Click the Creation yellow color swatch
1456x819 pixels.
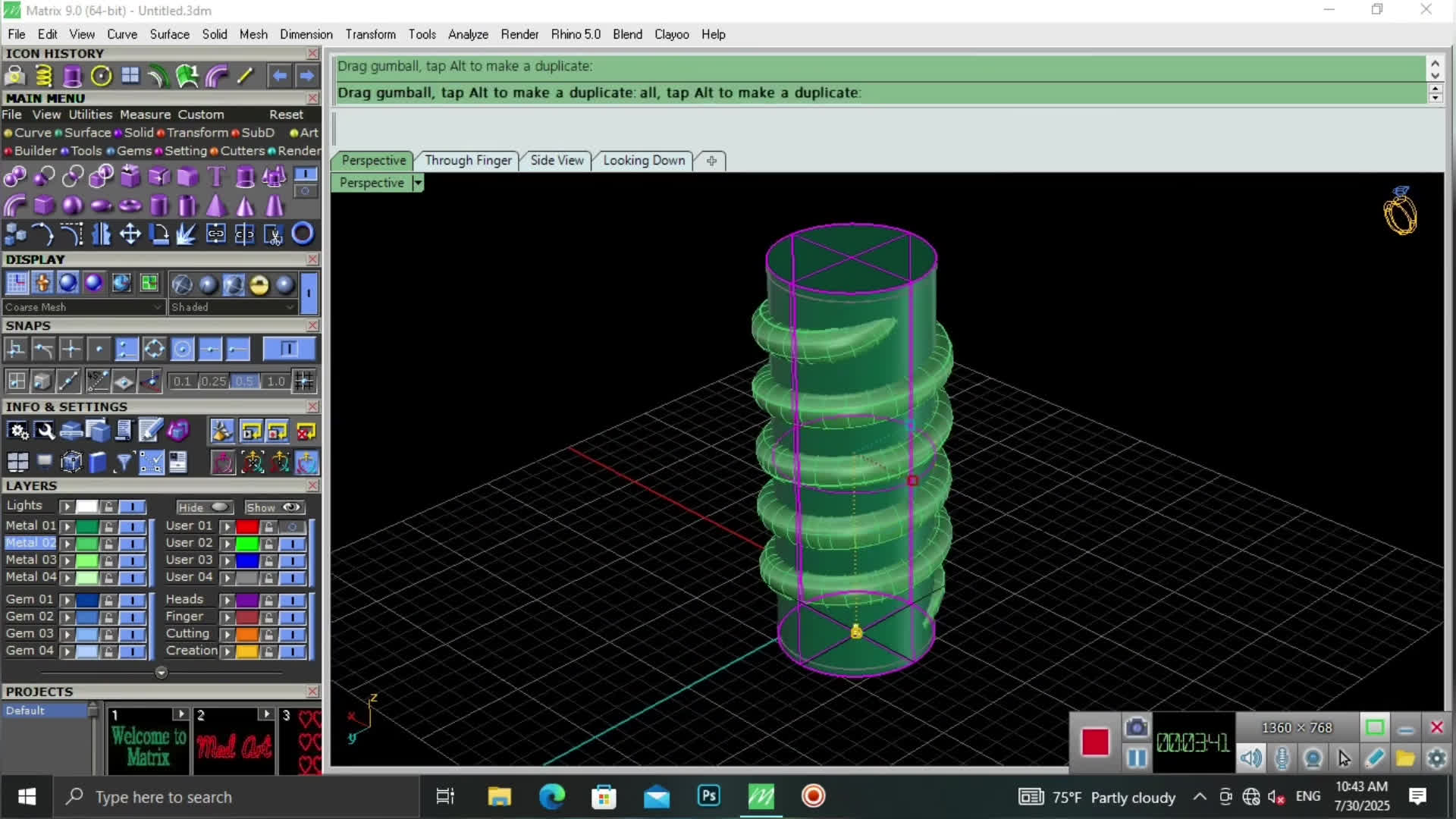(247, 651)
